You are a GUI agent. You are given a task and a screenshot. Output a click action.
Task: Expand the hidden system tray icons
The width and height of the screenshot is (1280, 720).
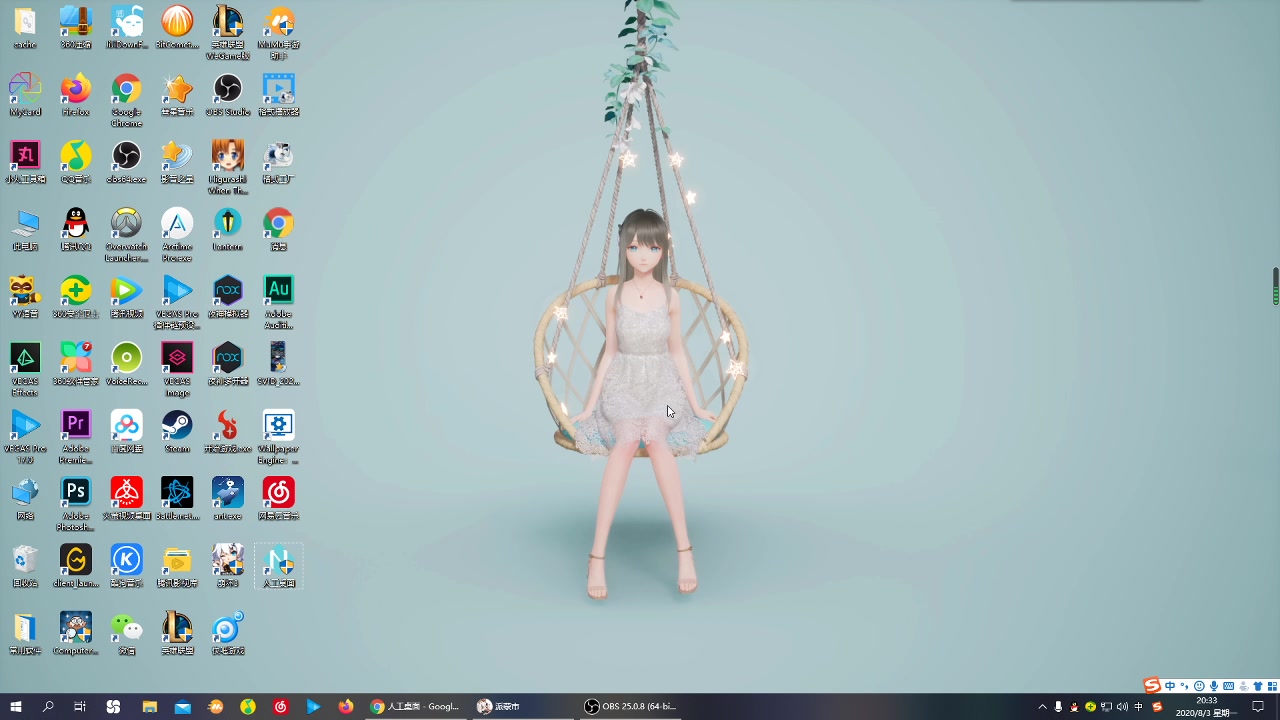(1042, 706)
